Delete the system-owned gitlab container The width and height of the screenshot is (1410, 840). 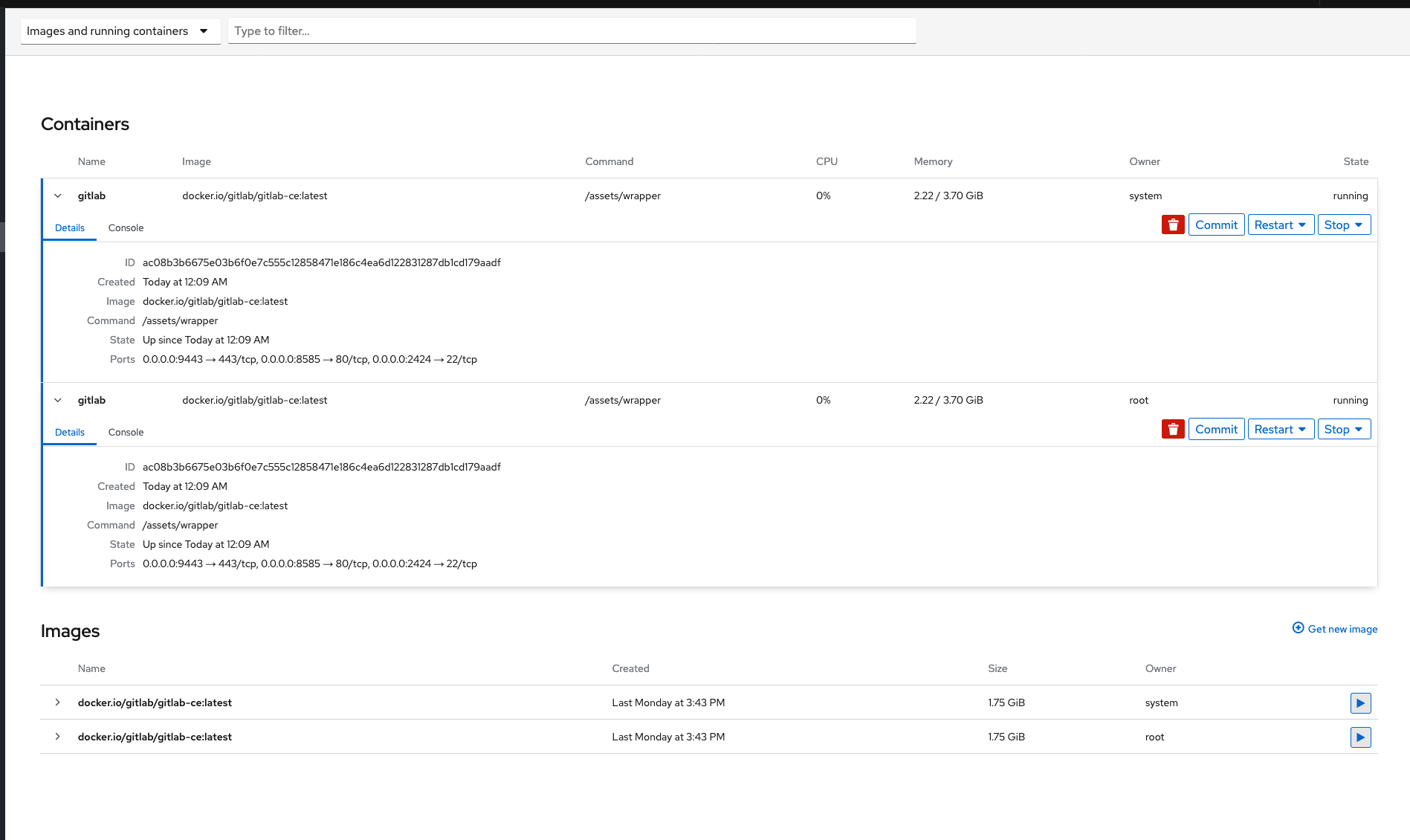1173,224
